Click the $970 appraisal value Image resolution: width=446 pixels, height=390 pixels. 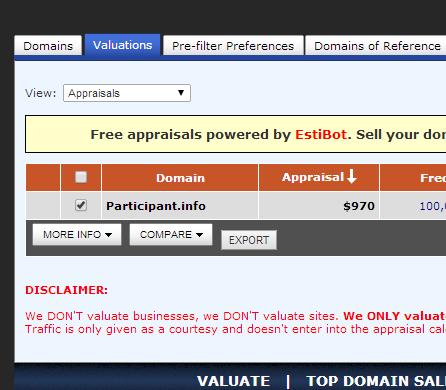(359, 206)
